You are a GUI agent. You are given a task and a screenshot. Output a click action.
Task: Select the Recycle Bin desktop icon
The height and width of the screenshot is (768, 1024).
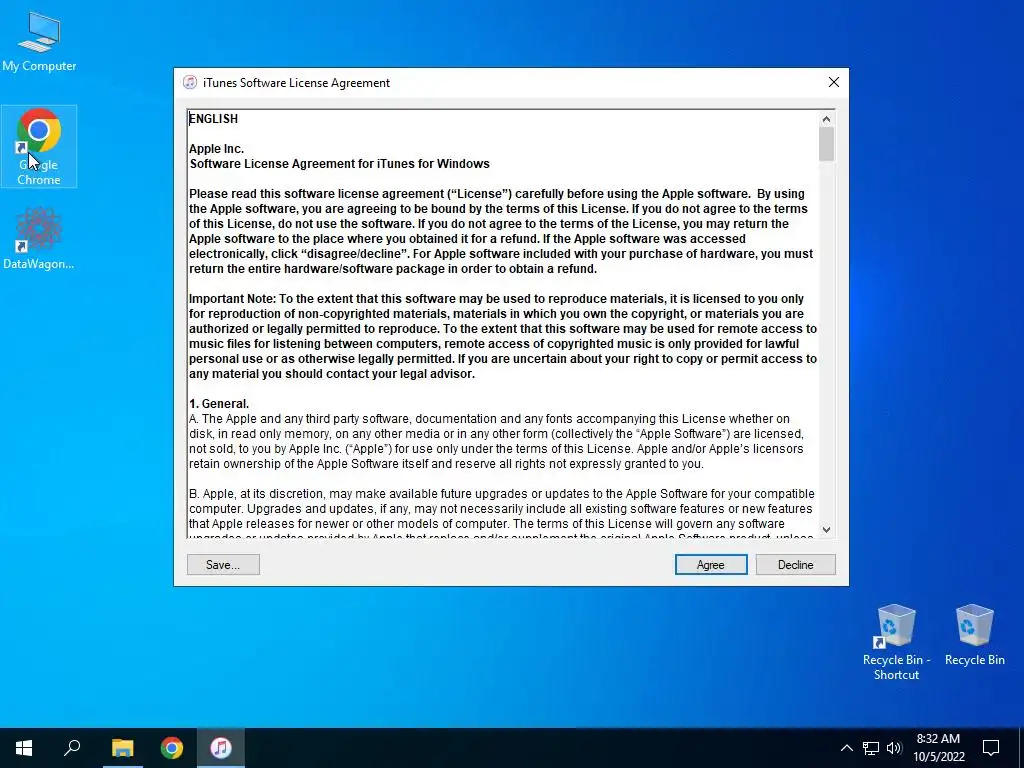tap(974, 635)
